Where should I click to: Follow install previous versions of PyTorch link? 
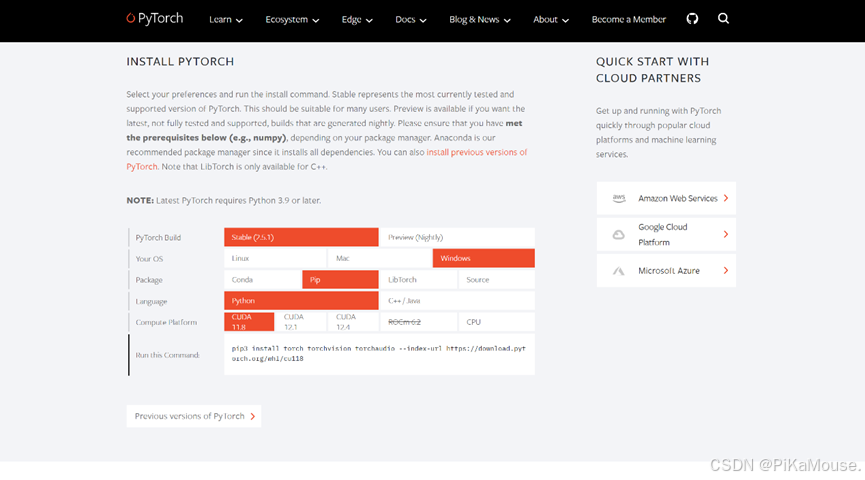477,152
